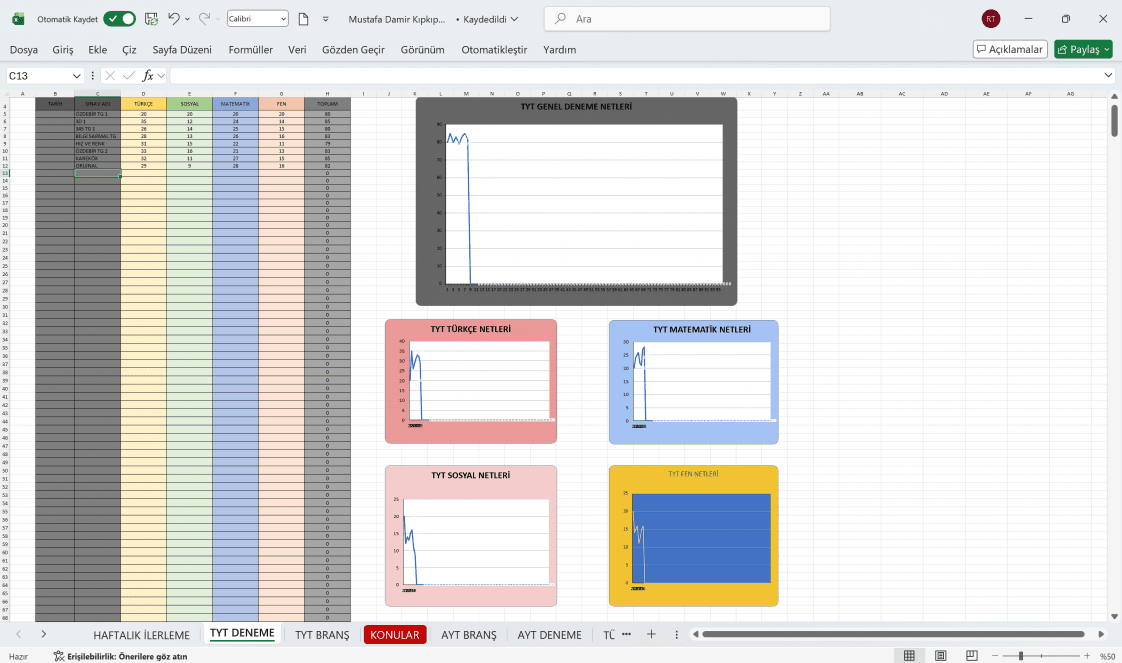Switch to TYT BRANŞ sheet tab
The width and height of the screenshot is (1122, 663).
pos(322,635)
